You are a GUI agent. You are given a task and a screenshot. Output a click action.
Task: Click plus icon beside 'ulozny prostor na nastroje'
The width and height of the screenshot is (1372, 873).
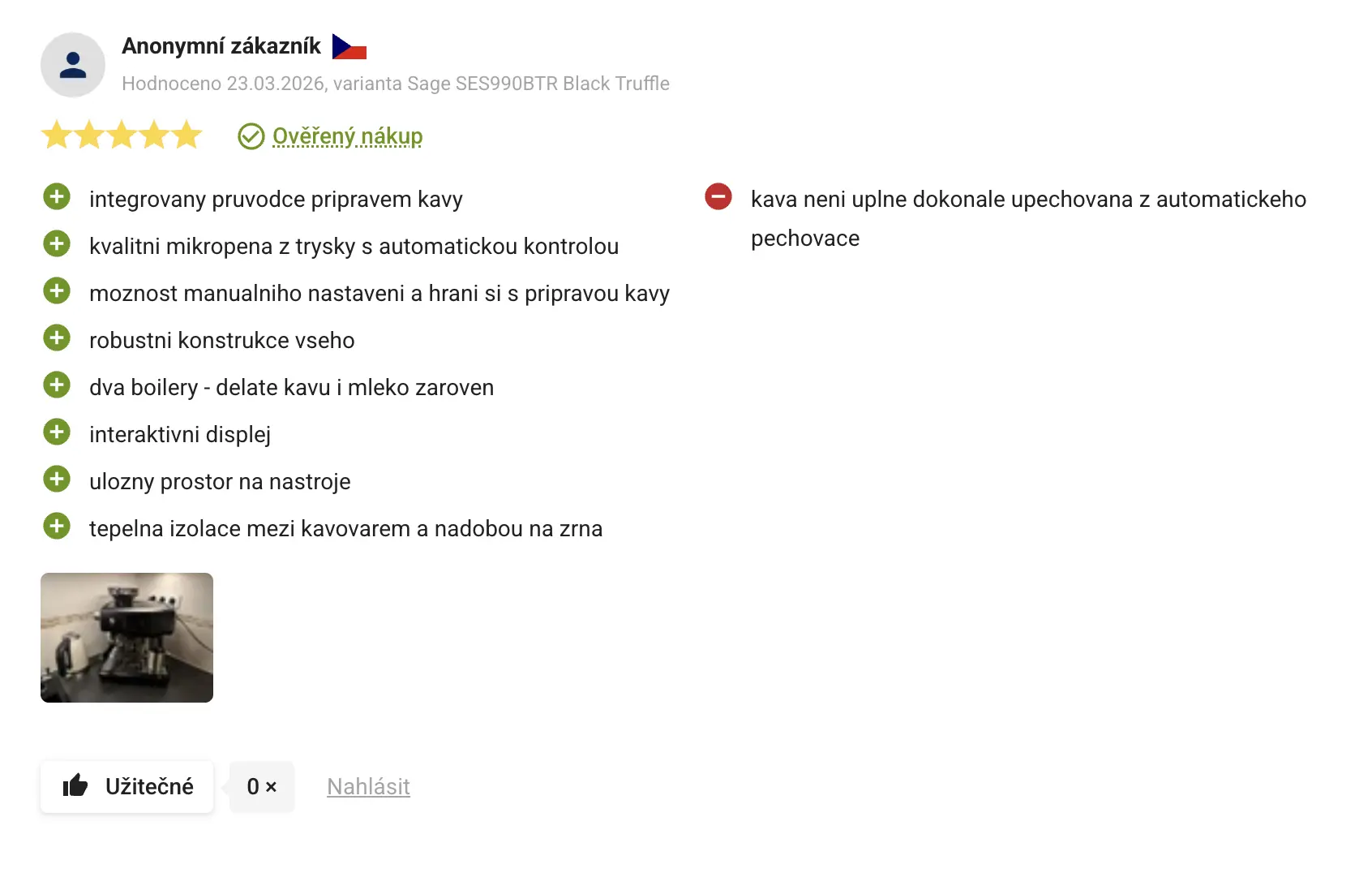(x=57, y=480)
